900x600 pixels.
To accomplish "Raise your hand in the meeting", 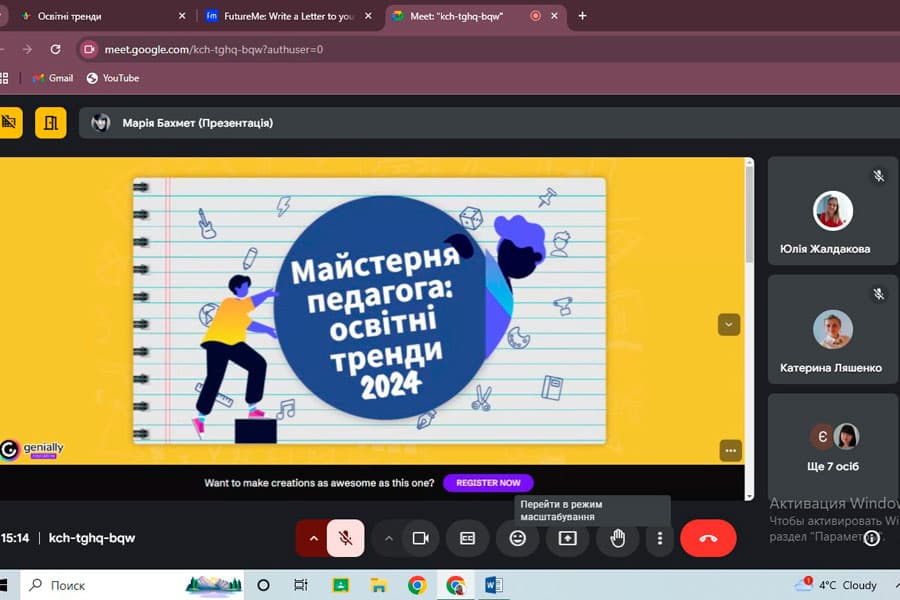I will click(x=618, y=538).
